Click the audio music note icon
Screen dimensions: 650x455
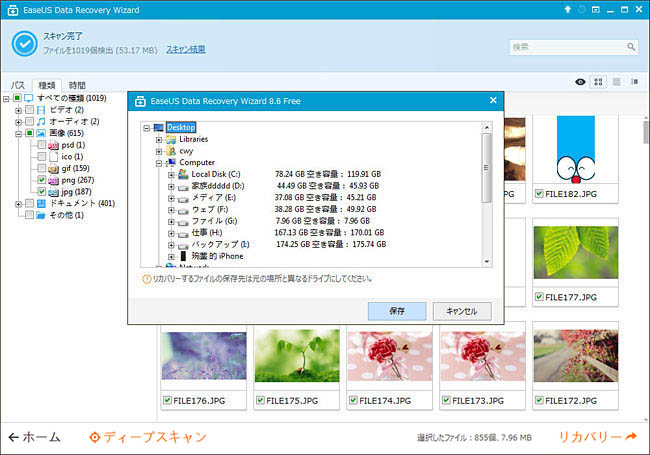click(x=41, y=121)
